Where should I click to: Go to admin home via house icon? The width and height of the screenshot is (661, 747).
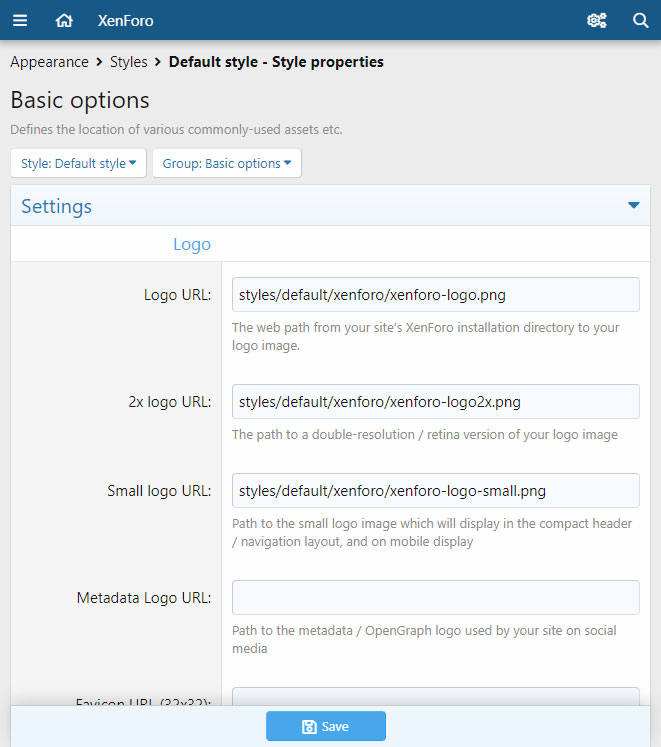[64, 20]
